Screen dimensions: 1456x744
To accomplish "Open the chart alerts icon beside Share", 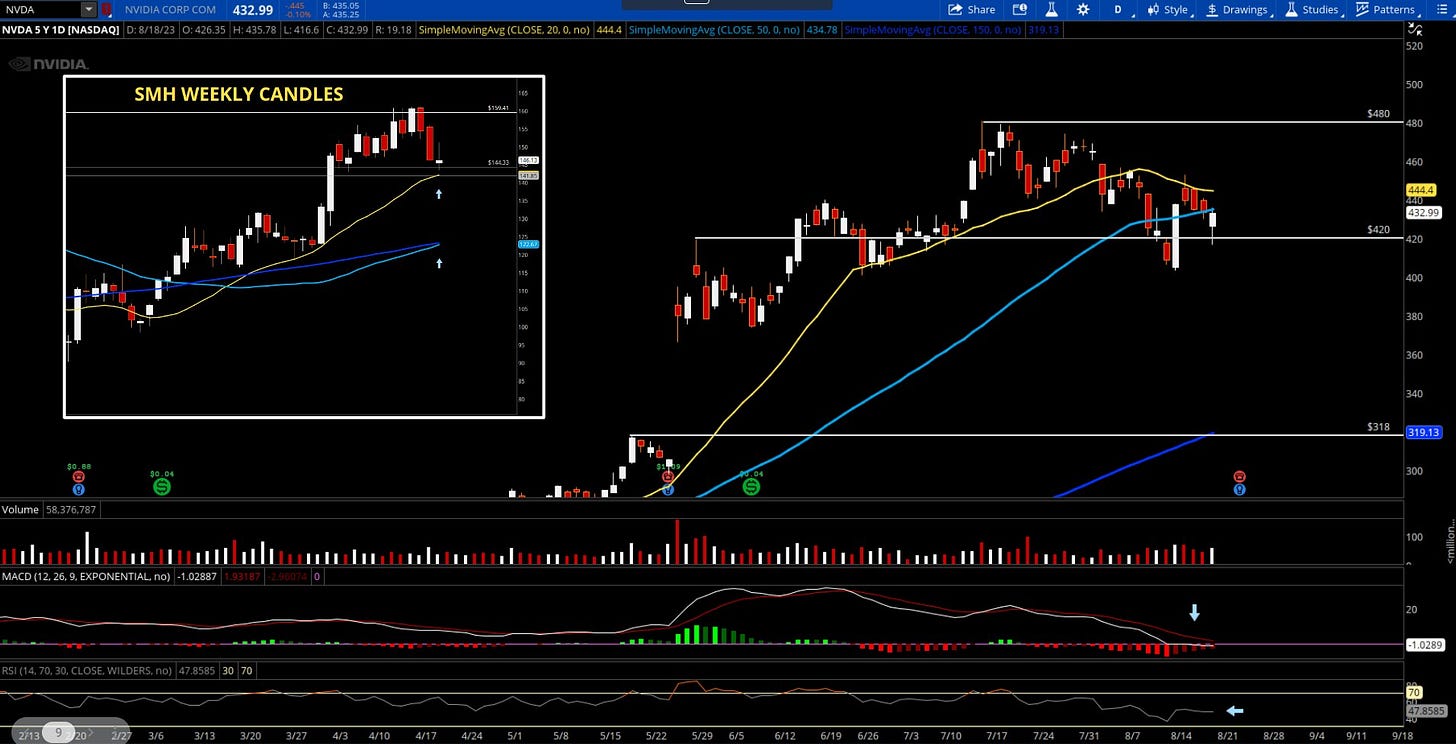I will 1020,10.
